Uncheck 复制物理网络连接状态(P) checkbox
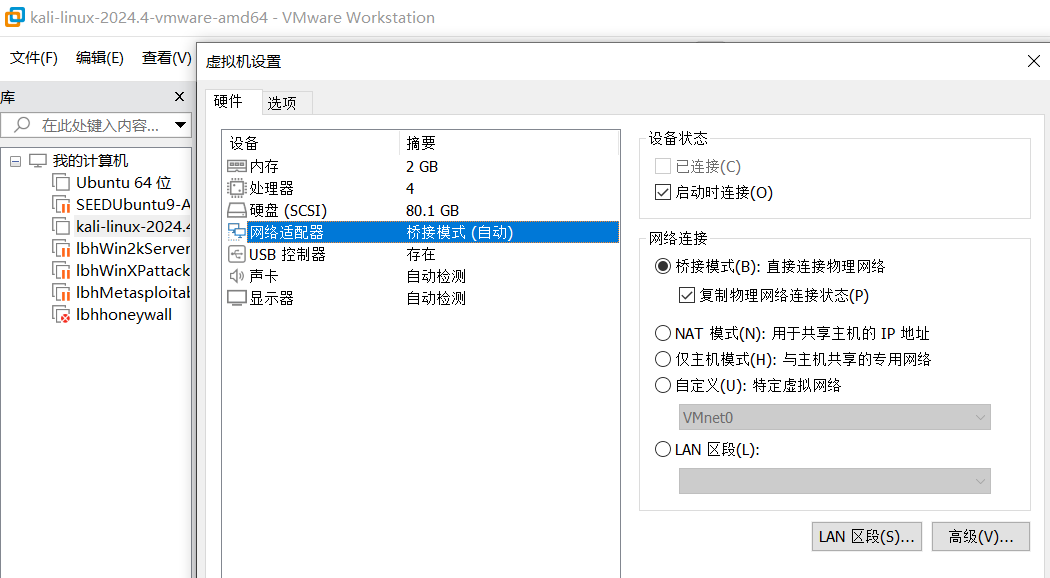1050x578 pixels. point(687,295)
